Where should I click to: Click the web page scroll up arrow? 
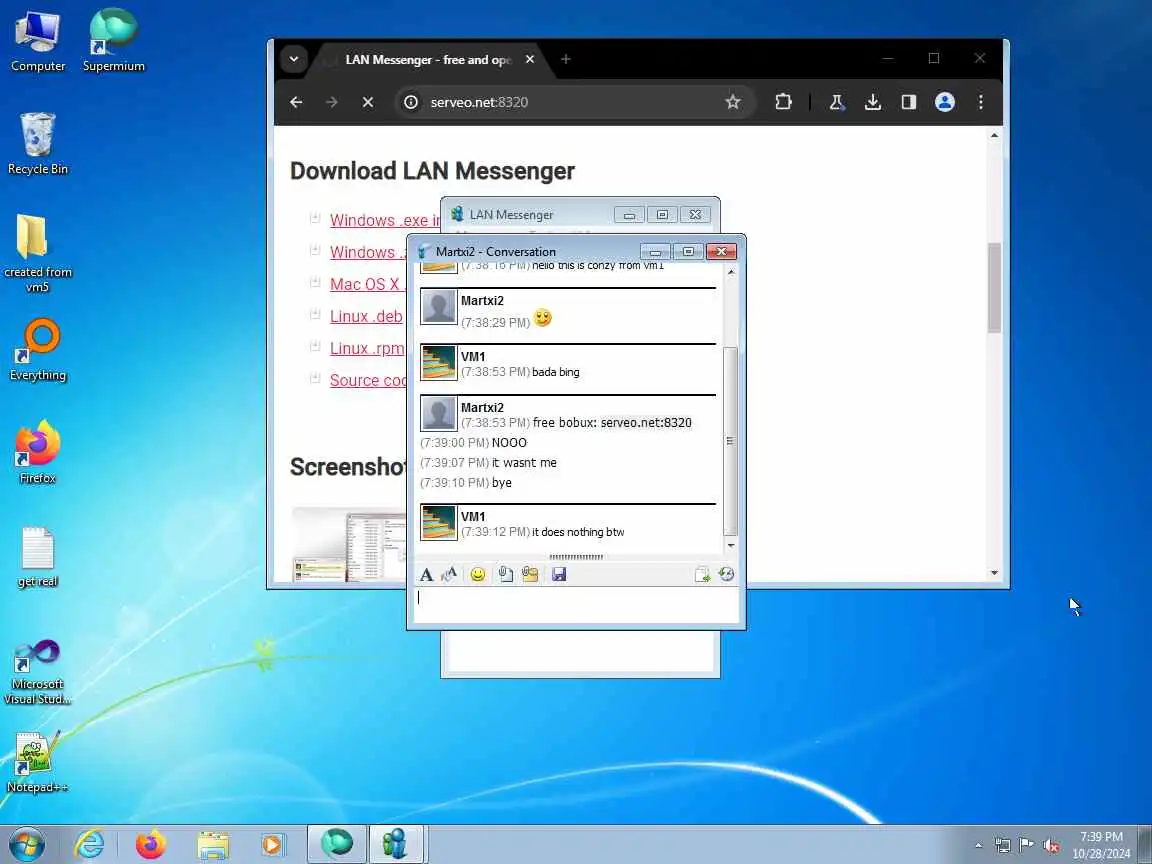(994, 135)
